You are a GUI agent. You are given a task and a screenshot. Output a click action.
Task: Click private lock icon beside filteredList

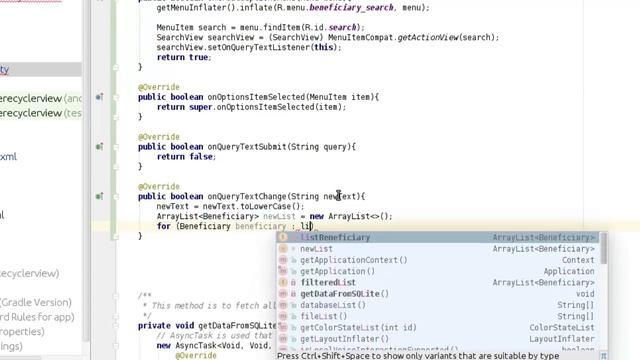[x=293, y=282]
